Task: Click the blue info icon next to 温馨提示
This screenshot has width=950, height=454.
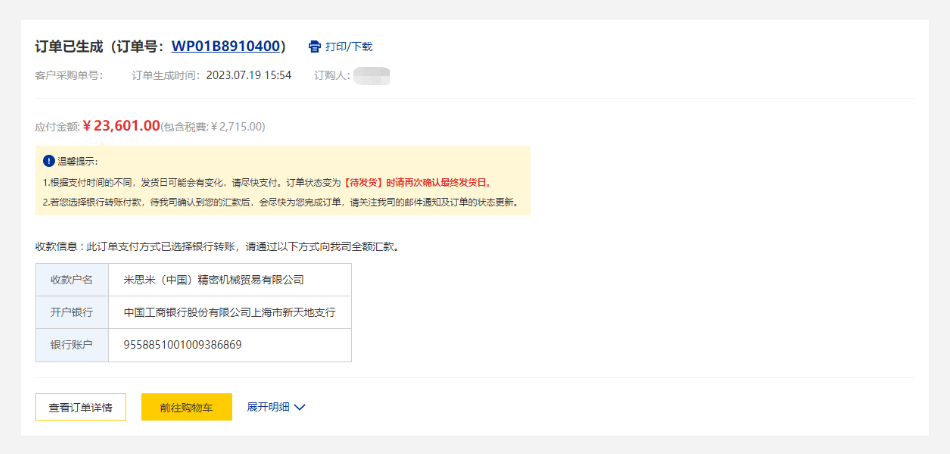Action: [48, 161]
